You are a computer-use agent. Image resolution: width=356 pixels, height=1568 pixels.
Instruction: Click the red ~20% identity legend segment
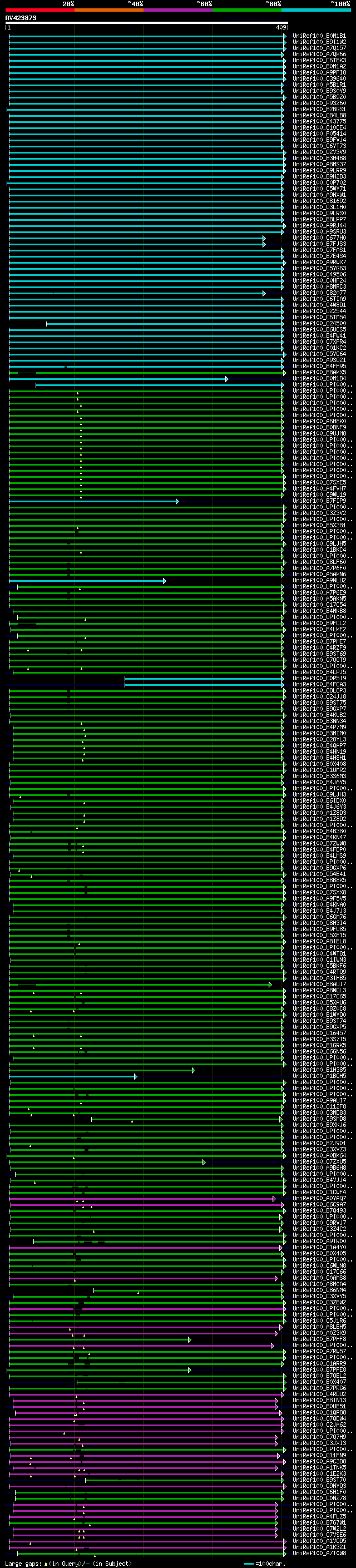tap(39, 10)
